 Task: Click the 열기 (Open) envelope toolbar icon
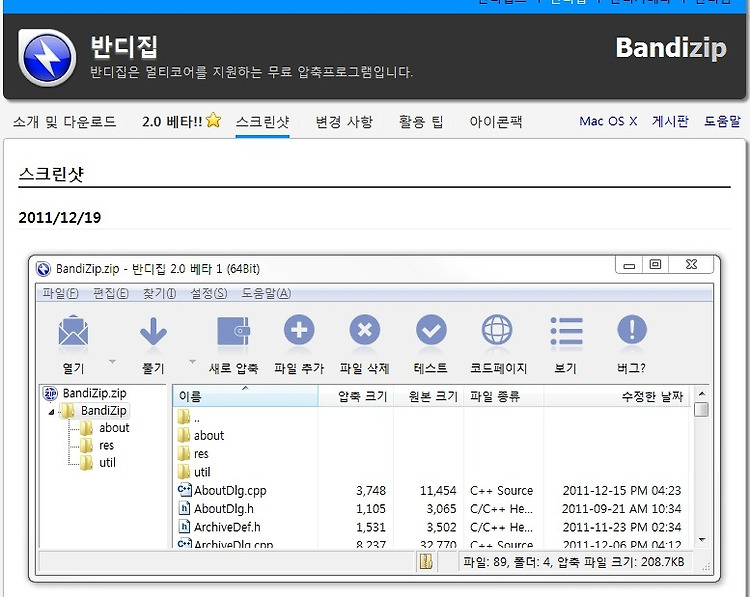[x=73, y=331]
